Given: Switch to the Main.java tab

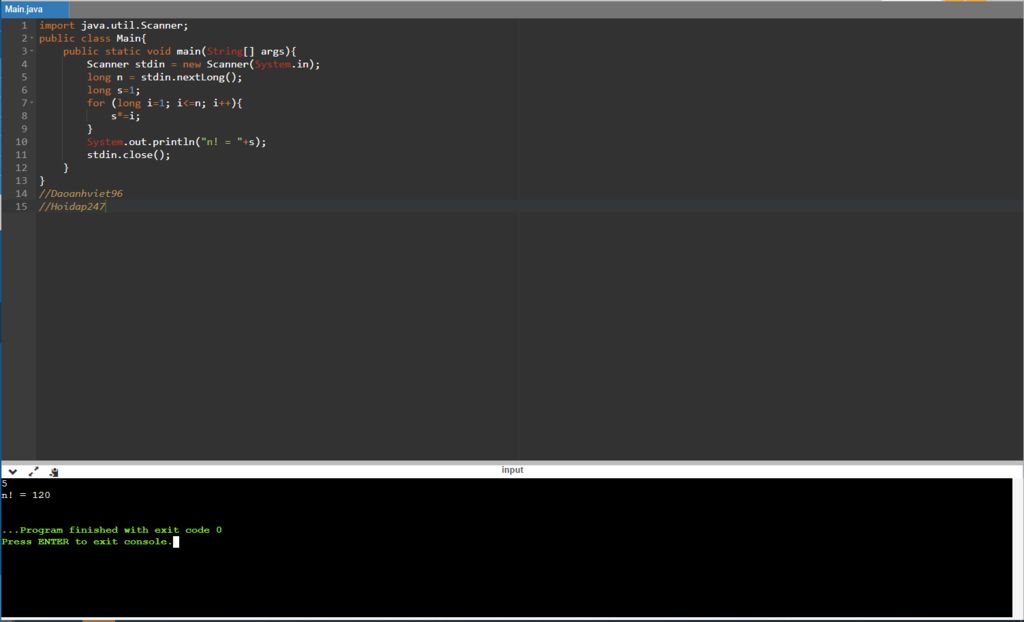Looking at the screenshot, I should [x=34, y=9].
